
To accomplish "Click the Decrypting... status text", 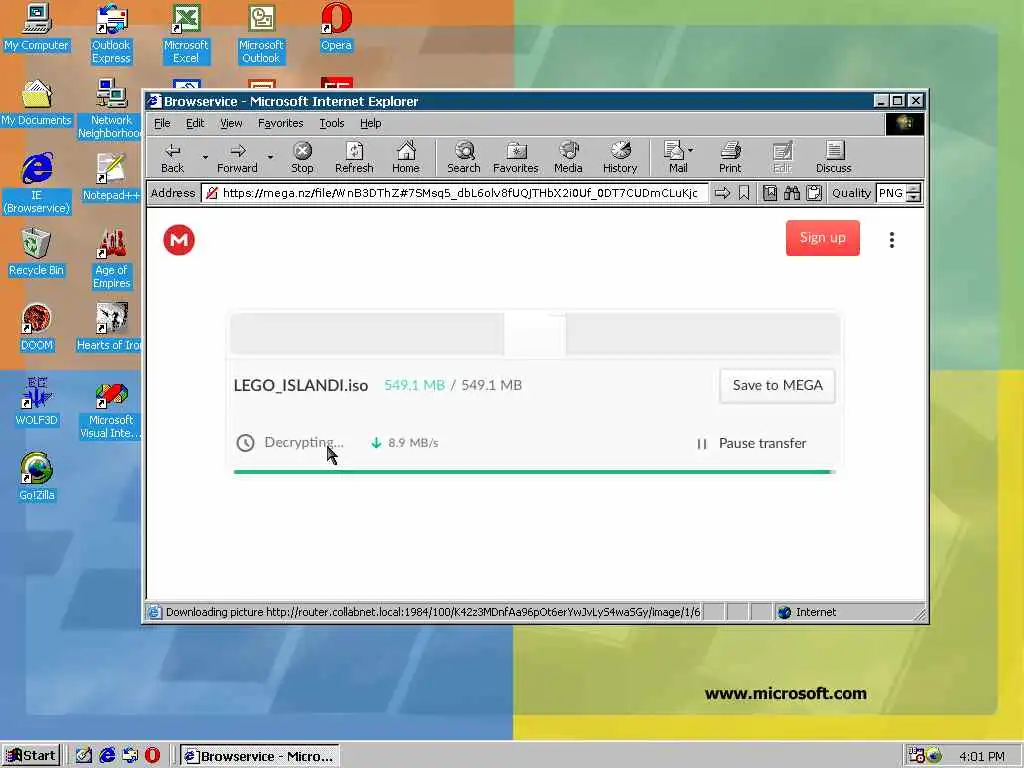I will pyautogui.click(x=304, y=442).
